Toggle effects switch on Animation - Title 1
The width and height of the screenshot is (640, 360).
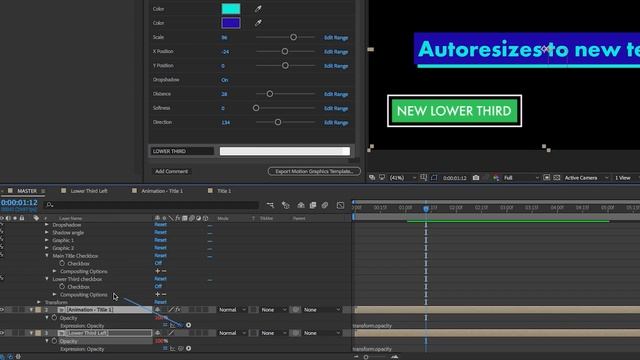pyautogui.click(x=178, y=310)
